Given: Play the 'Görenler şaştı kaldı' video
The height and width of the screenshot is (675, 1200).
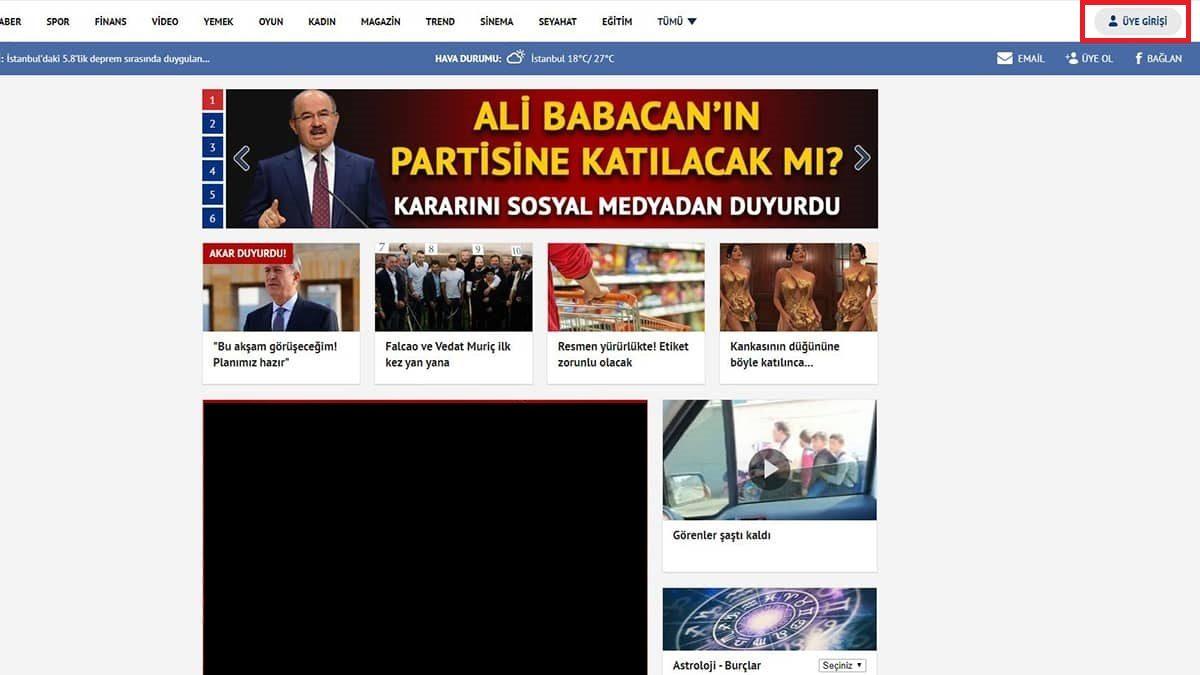Looking at the screenshot, I should pyautogui.click(x=769, y=469).
